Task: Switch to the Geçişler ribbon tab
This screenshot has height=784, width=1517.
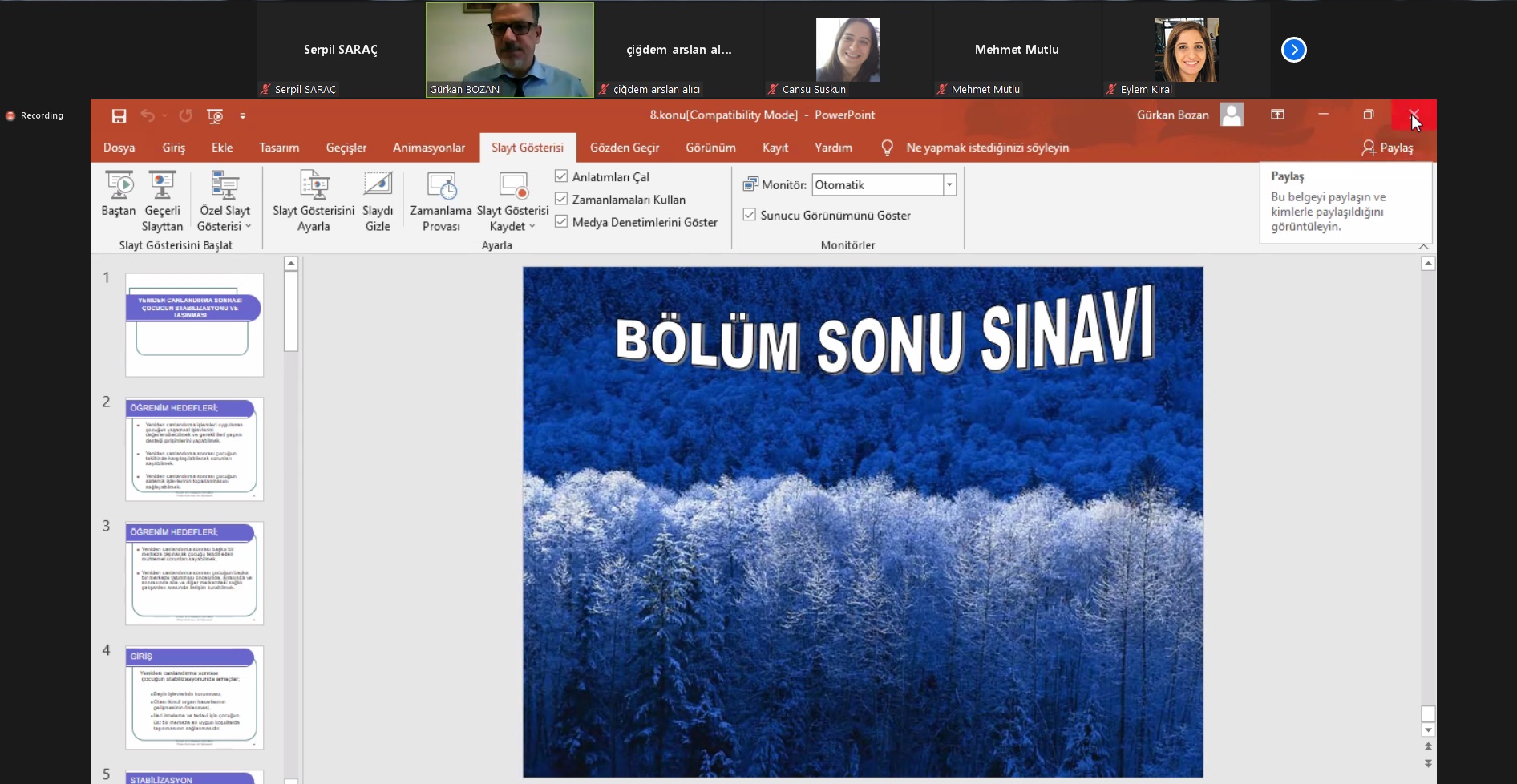Action: [x=346, y=148]
